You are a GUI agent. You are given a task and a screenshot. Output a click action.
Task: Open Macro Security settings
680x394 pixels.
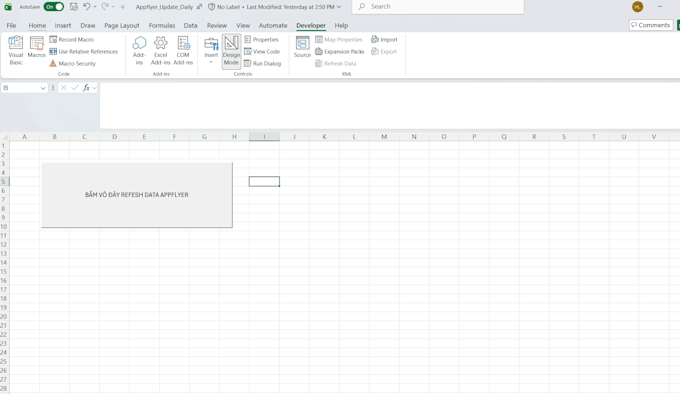(72, 63)
